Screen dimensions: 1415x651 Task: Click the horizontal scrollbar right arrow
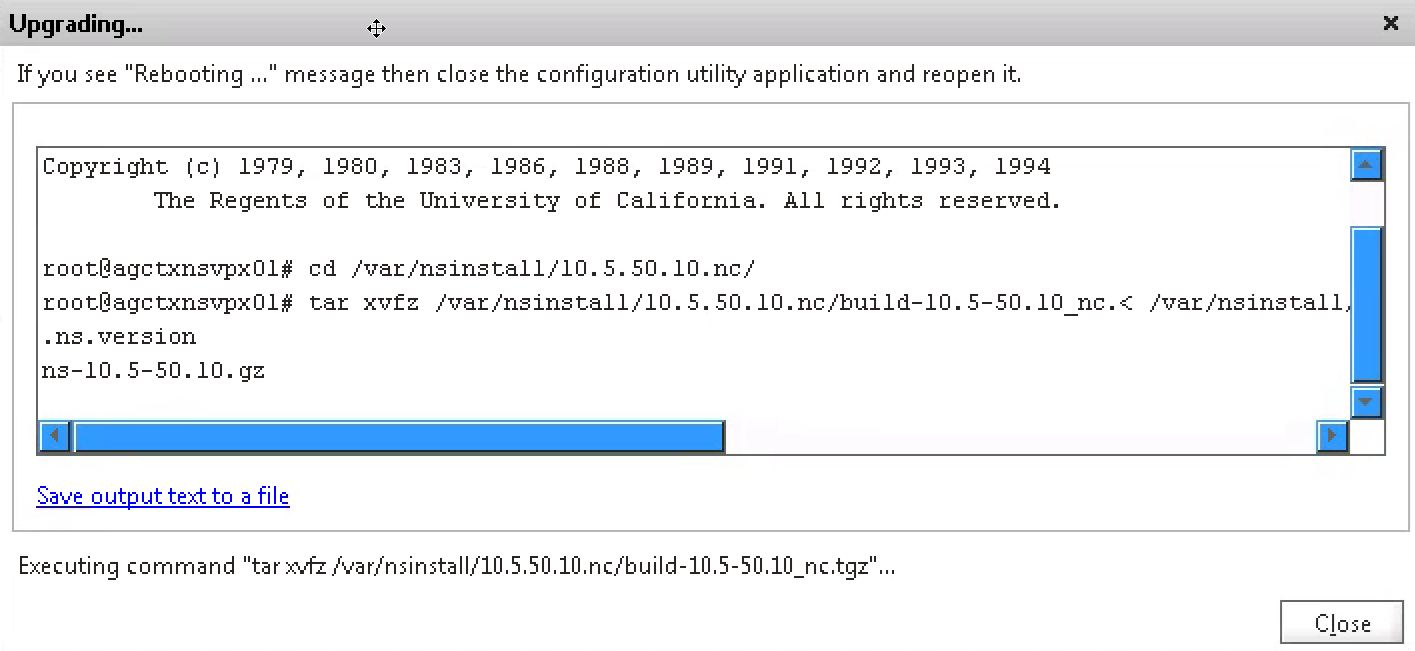point(1332,437)
